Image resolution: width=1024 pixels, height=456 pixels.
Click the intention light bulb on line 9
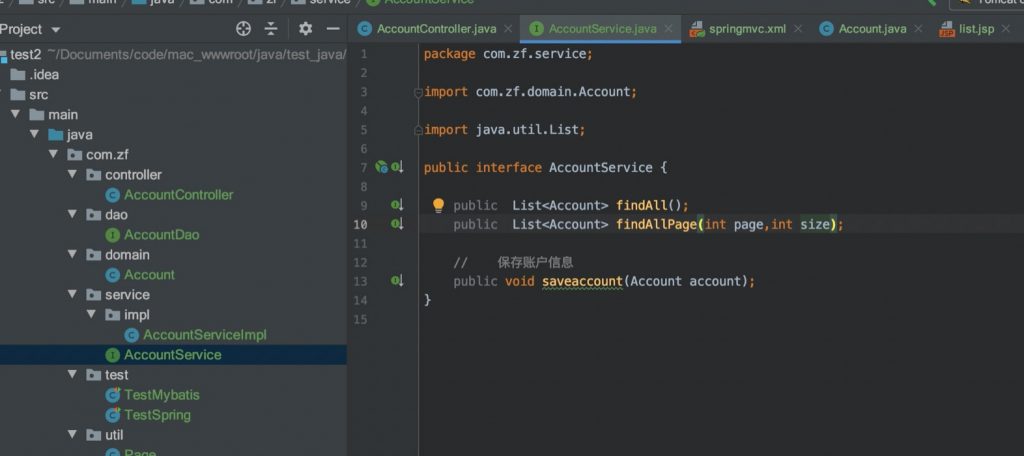point(438,205)
